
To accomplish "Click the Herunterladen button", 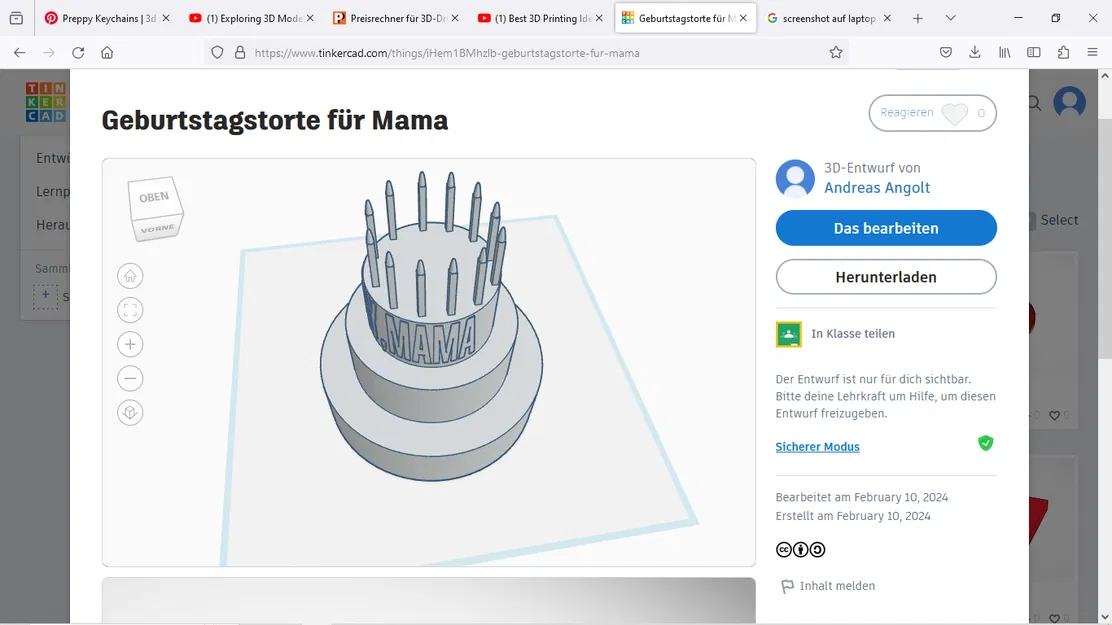I will (886, 277).
